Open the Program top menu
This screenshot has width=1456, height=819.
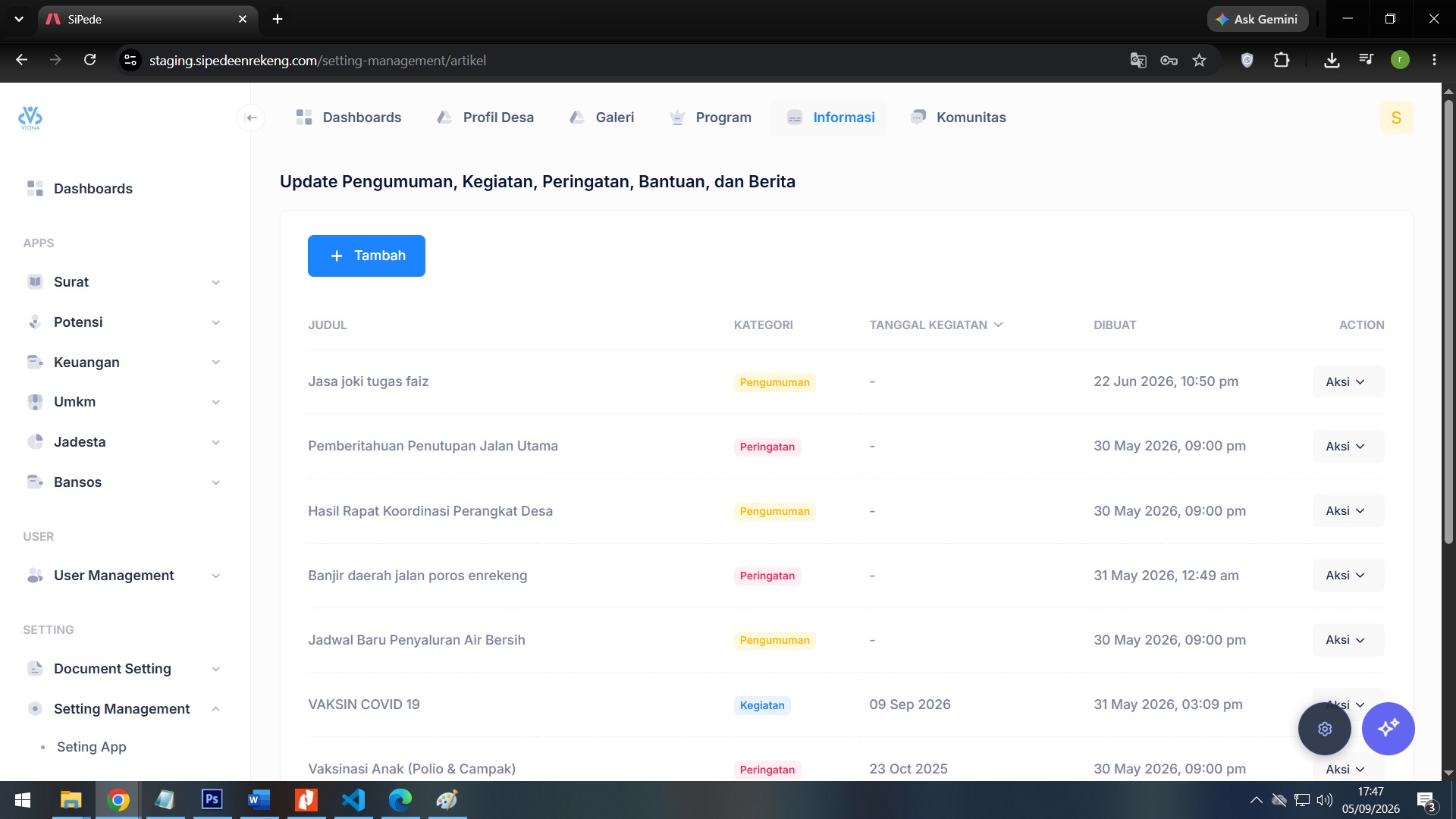click(x=711, y=118)
